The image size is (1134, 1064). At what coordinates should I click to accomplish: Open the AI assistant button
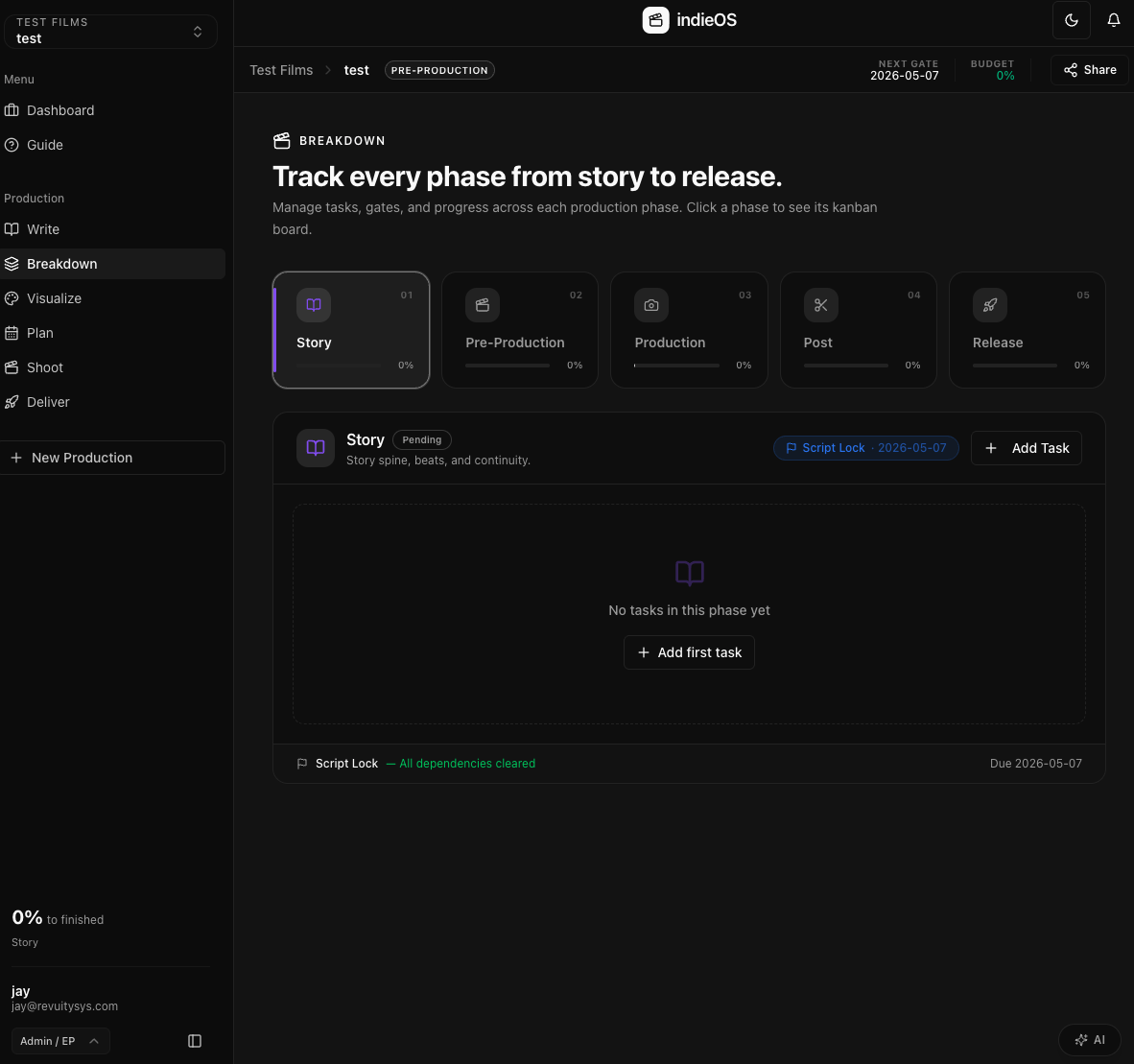coord(1089,1040)
